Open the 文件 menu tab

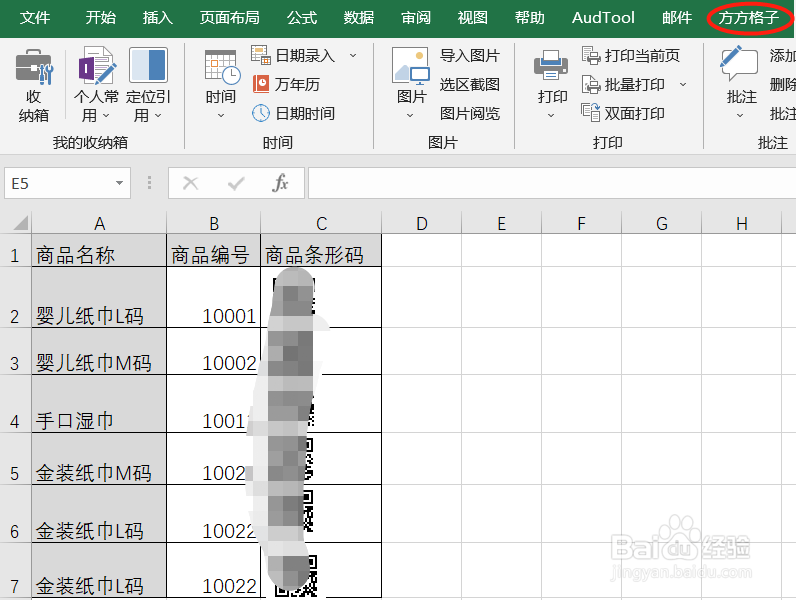click(35, 18)
